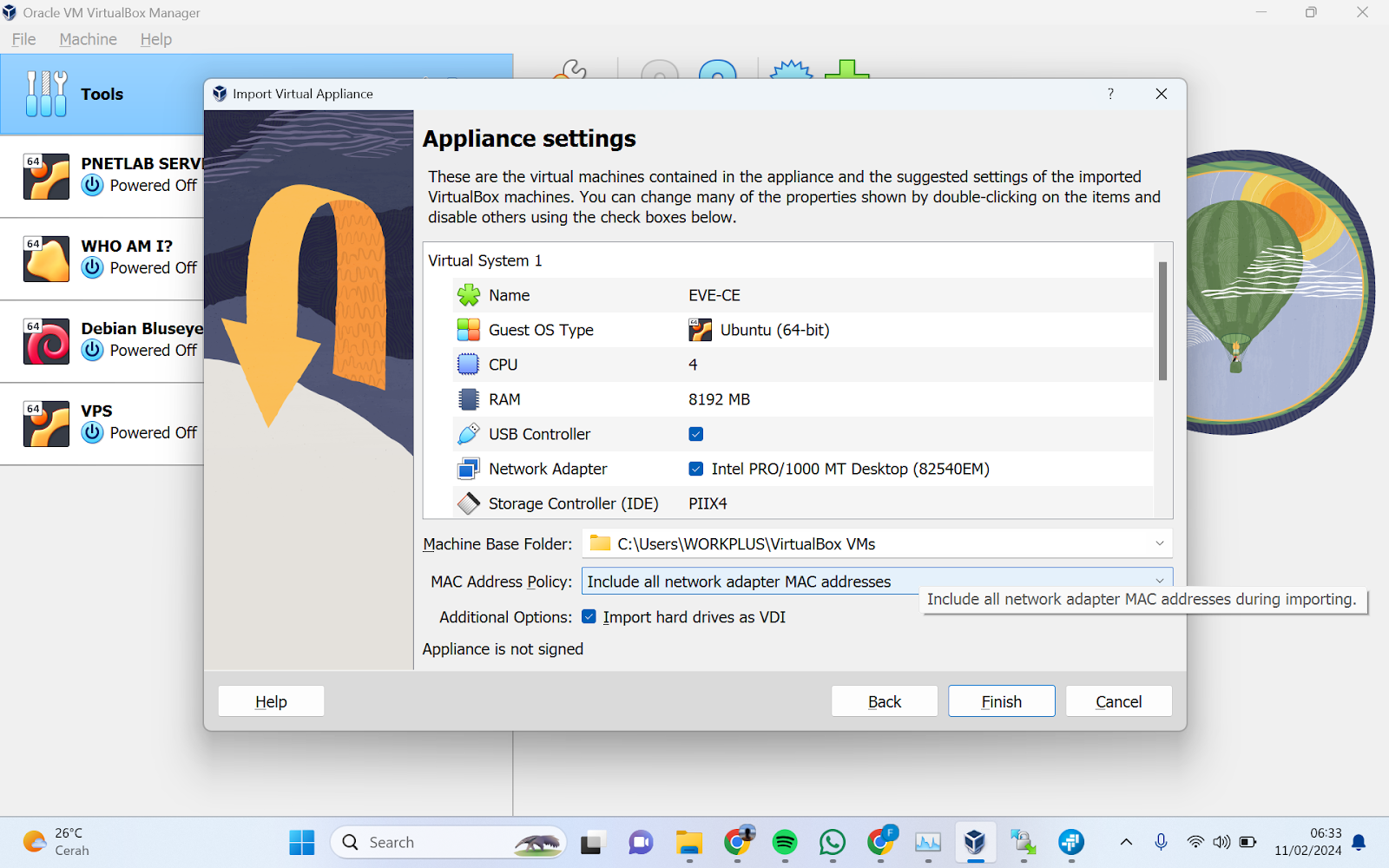Click the power icon under WHO AM I?
Viewport: 1389px width, 868px height.
93,267
